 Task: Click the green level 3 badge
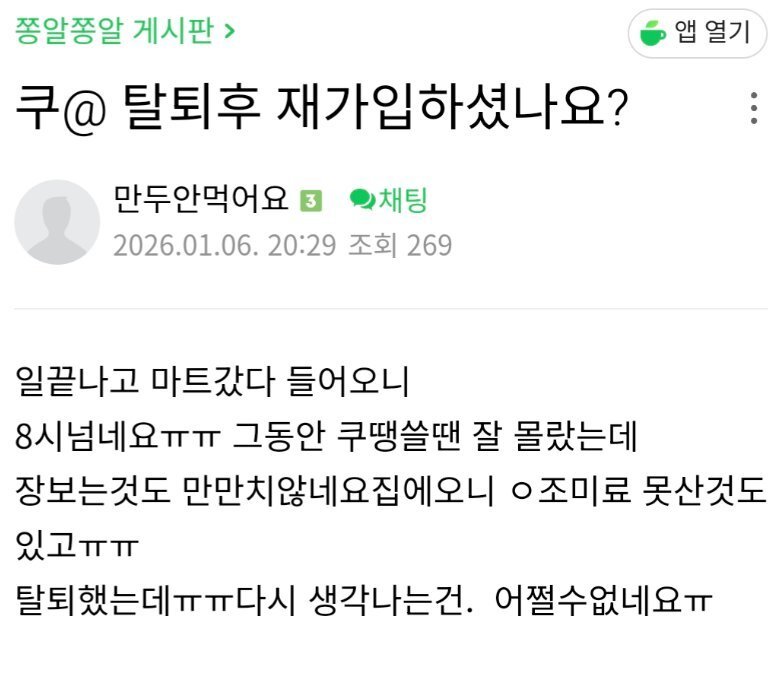tap(311, 201)
